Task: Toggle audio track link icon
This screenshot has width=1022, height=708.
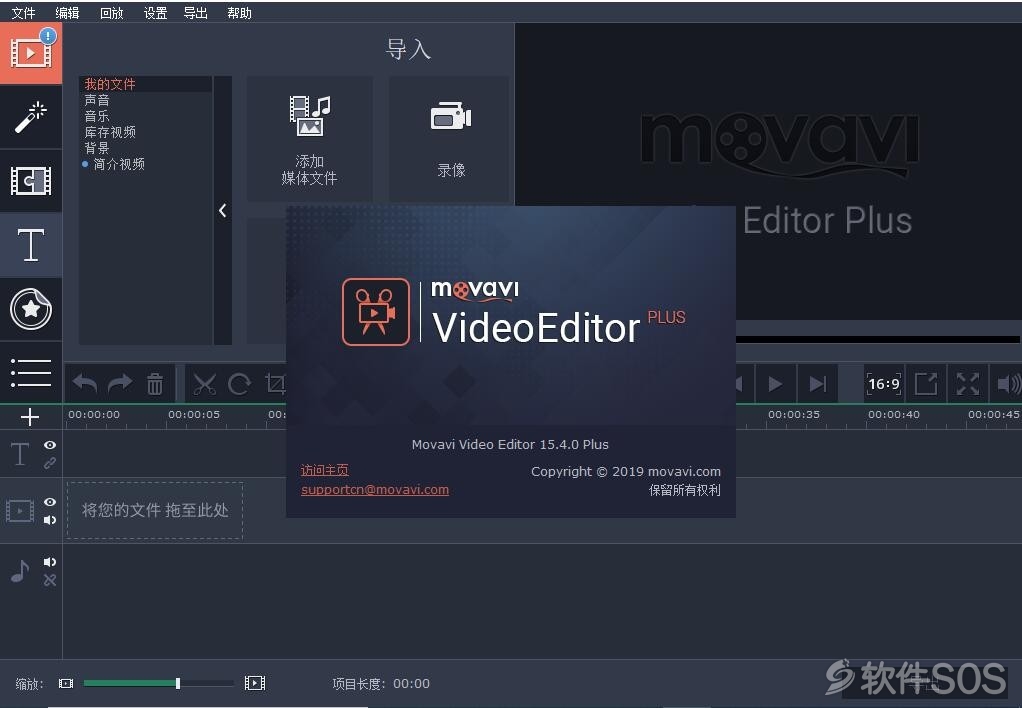Action: tap(50, 580)
